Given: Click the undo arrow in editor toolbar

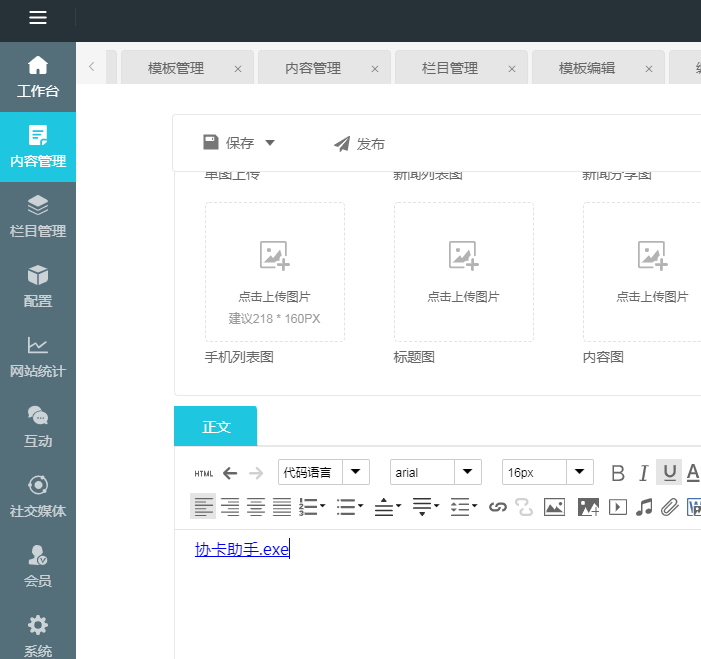Looking at the screenshot, I should pos(230,473).
